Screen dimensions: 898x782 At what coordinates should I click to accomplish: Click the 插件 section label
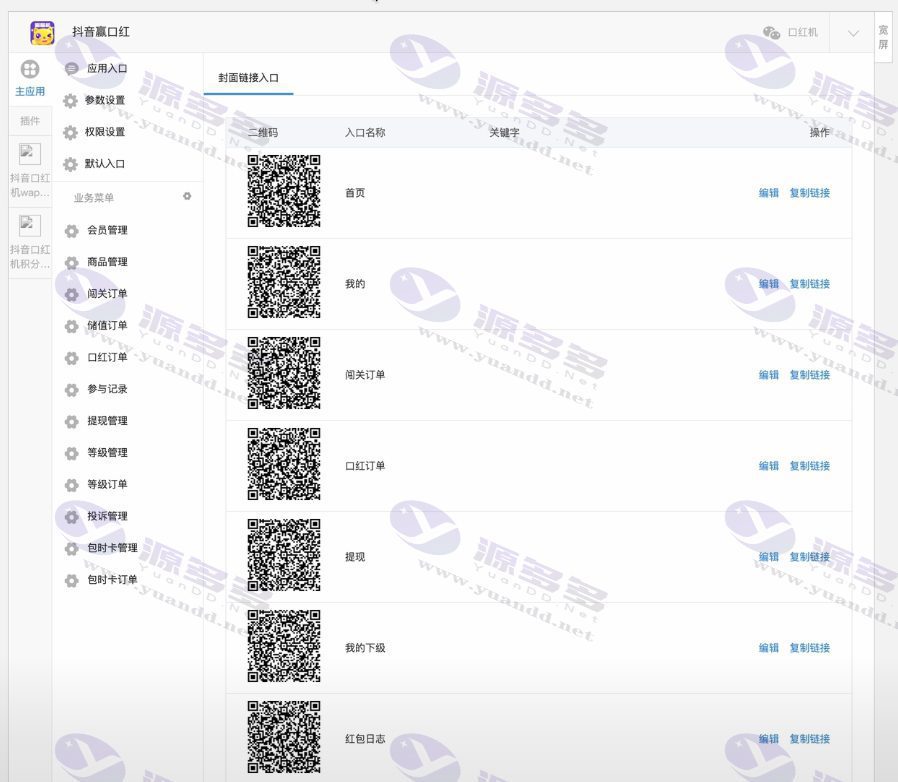[x=30, y=121]
